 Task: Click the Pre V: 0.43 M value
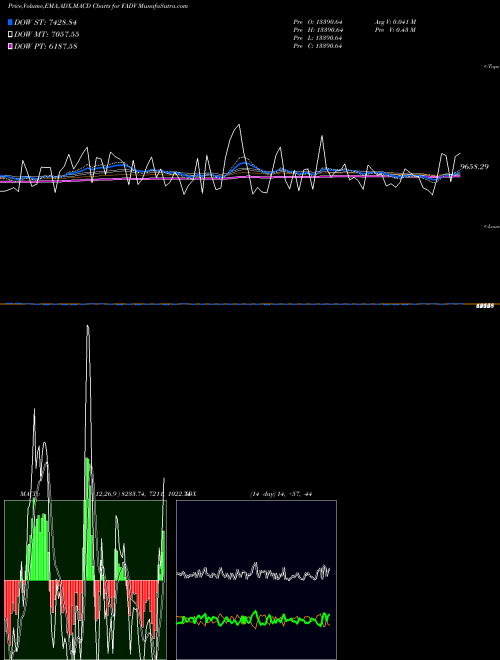click(396, 30)
